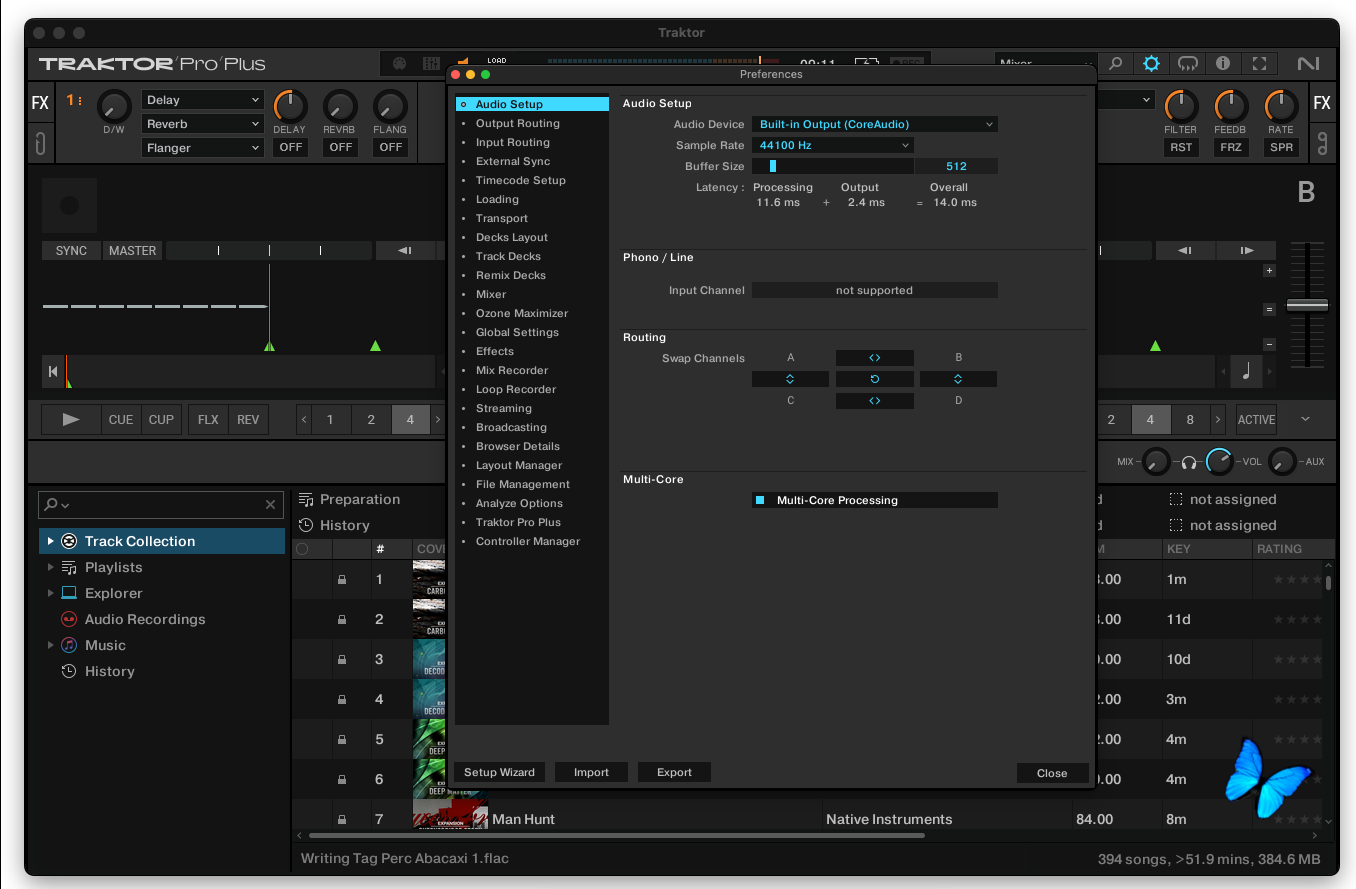Click the Export button in Preferences
This screenshot has width=1356, height=889.
point(674,772)
